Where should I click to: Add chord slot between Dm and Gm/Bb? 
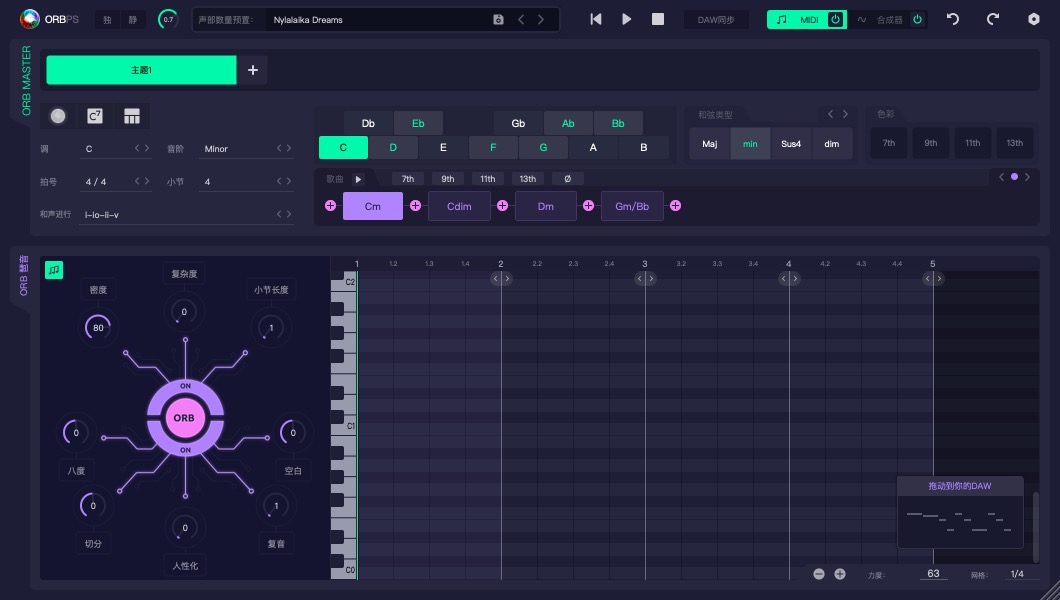pos(589,206)
